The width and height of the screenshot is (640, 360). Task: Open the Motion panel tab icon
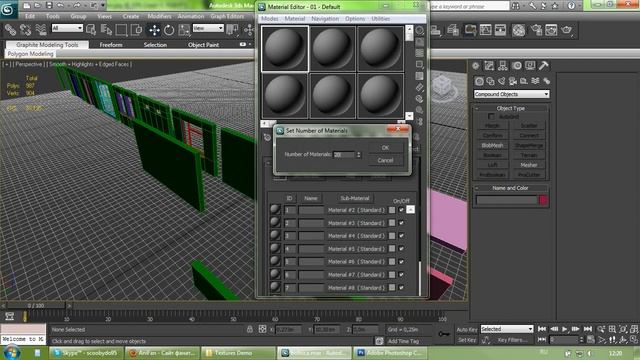517,66
